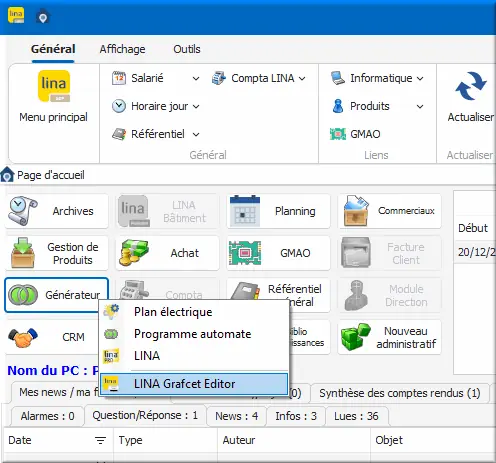Viewport: 496px width, 463px height.
Task: Click GMAO link in Liens group
Action: click(355, 134)
